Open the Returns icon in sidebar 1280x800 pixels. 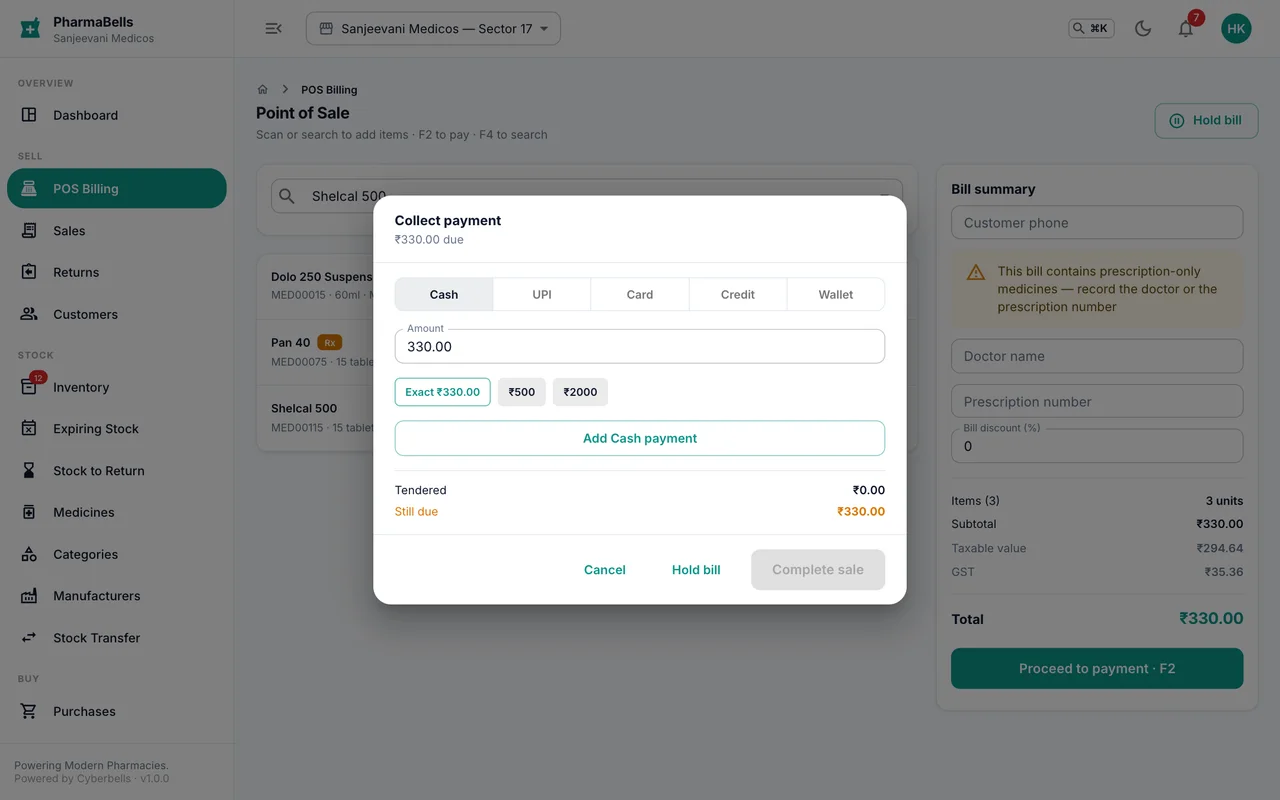click(29, 272)
